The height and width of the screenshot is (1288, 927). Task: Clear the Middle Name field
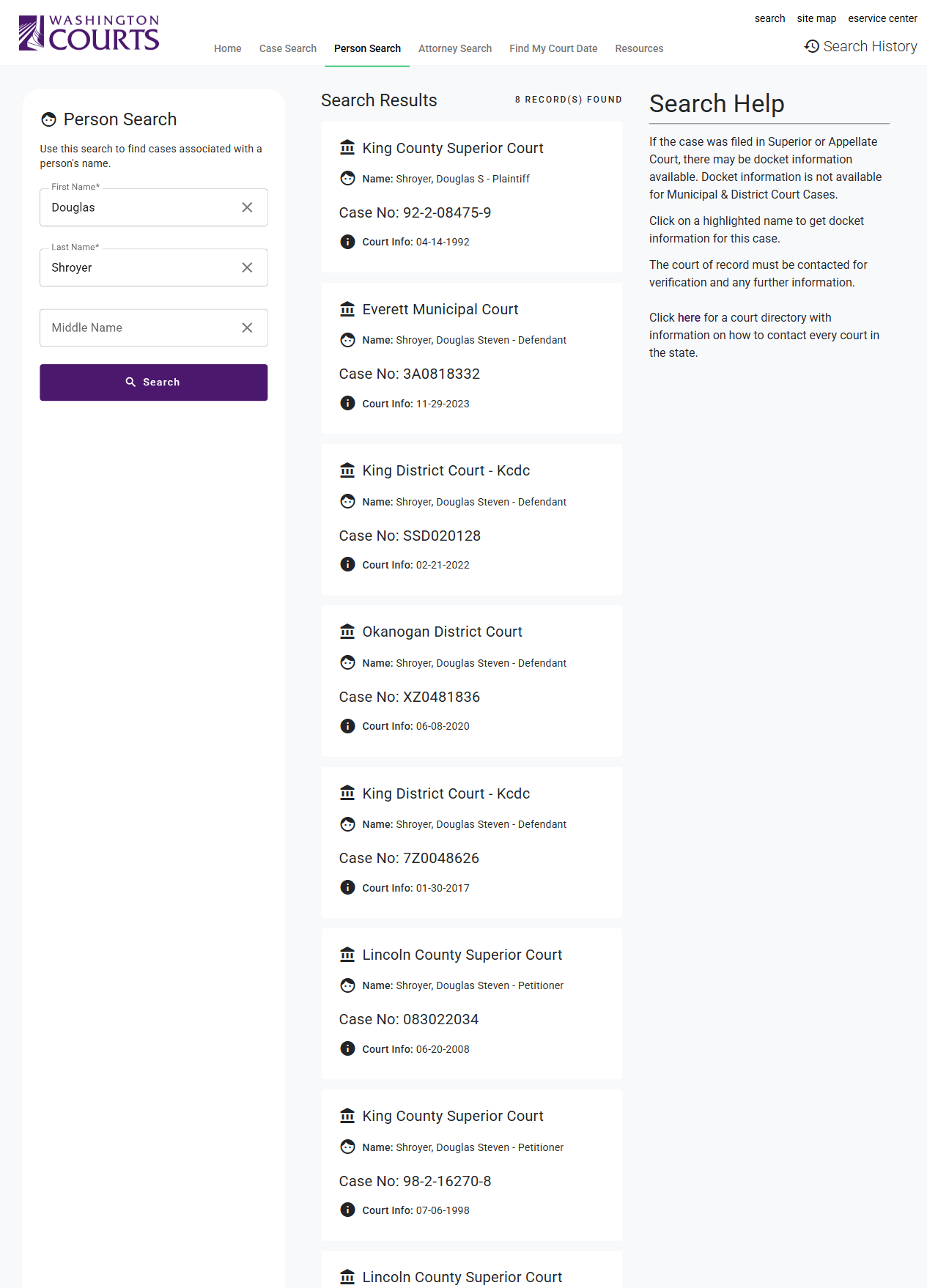coord(247,327)
